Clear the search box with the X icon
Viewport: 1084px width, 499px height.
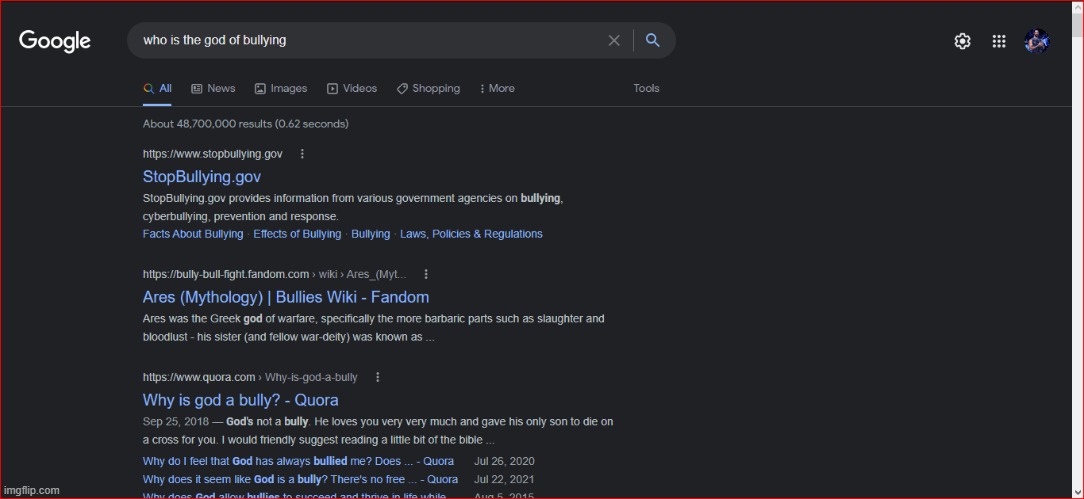614,40
